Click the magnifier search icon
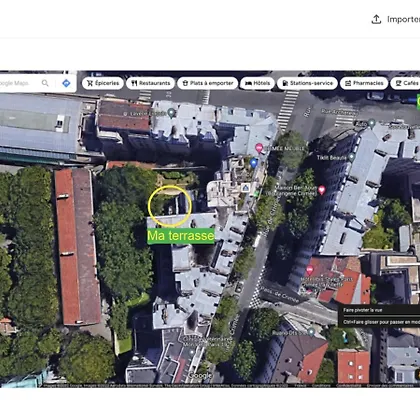The image size is (420, 420). coord(45,83)
